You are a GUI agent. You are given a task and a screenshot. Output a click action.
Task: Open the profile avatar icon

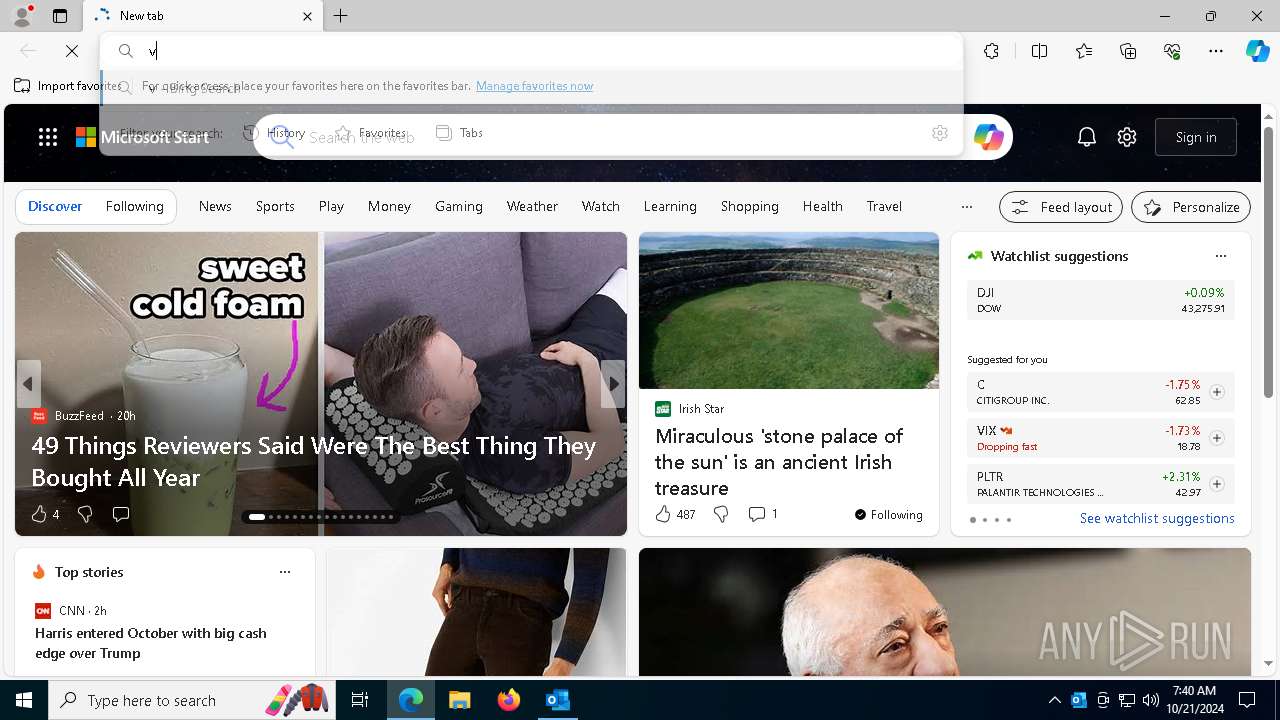(21, 16)
